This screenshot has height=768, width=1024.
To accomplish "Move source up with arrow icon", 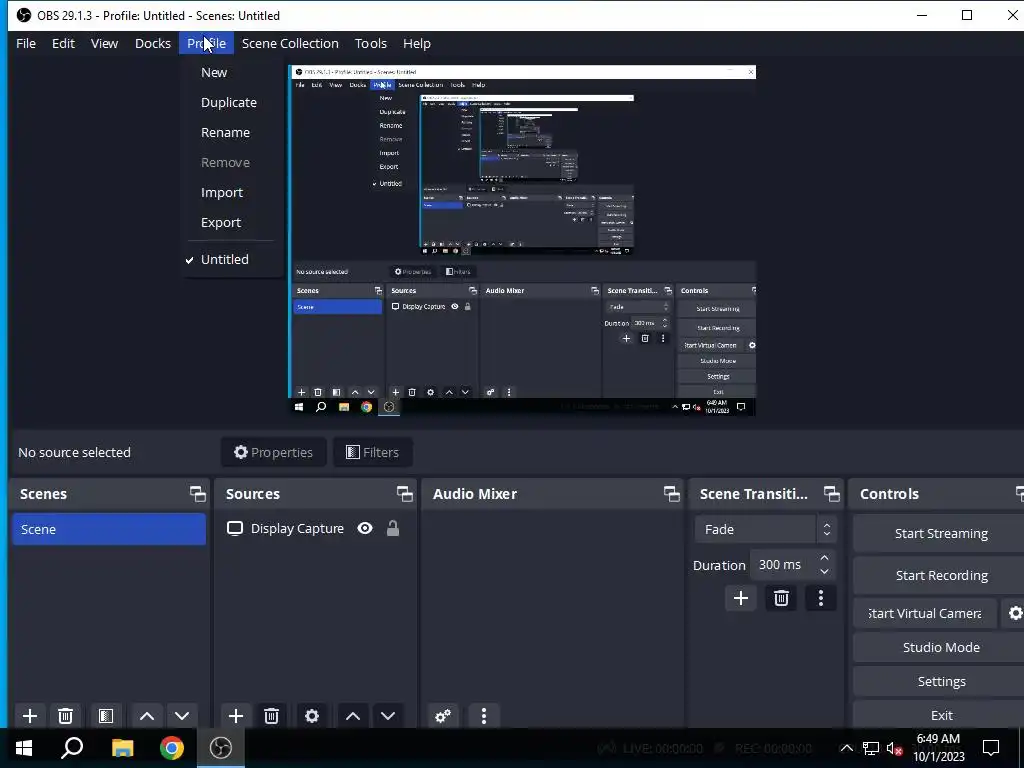I will [x=353, y=716].
